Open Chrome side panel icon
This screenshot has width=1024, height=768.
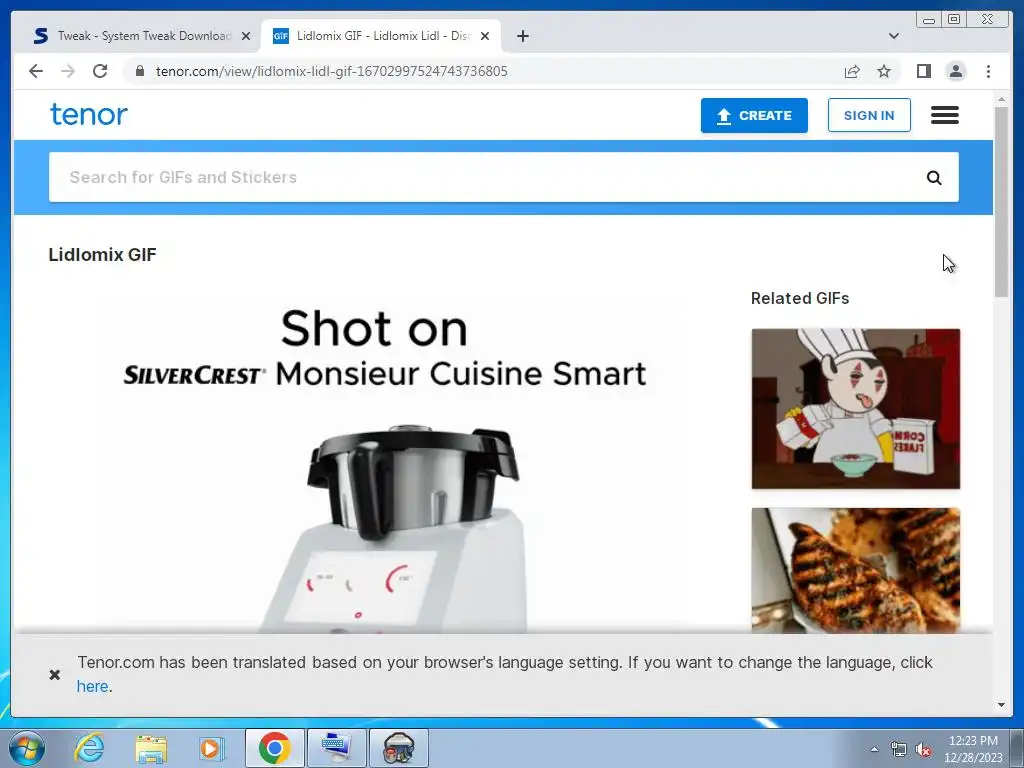tap(923, 71)
